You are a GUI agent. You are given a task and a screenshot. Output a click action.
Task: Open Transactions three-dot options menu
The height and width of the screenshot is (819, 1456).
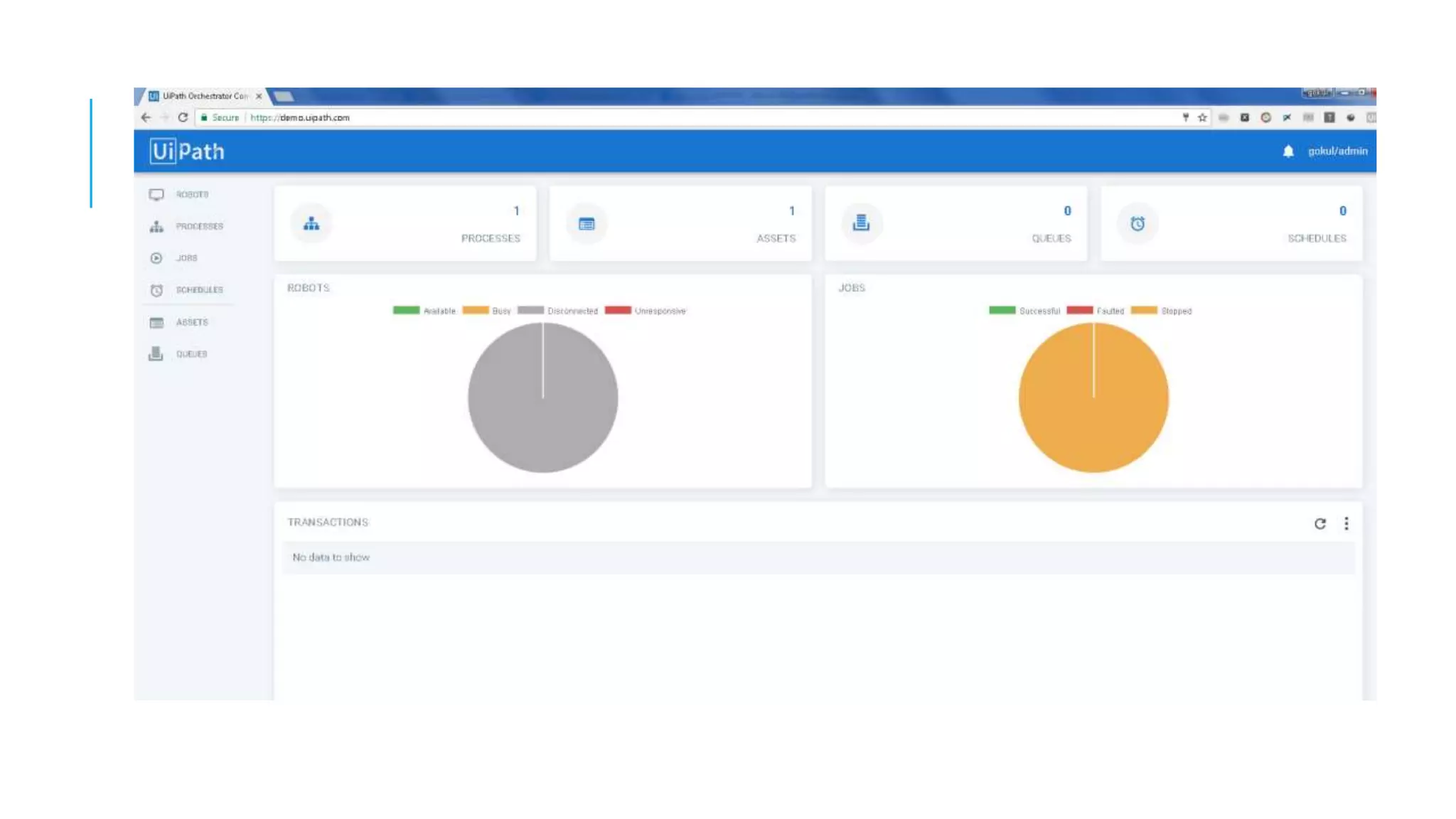[x=1346, y=523]
